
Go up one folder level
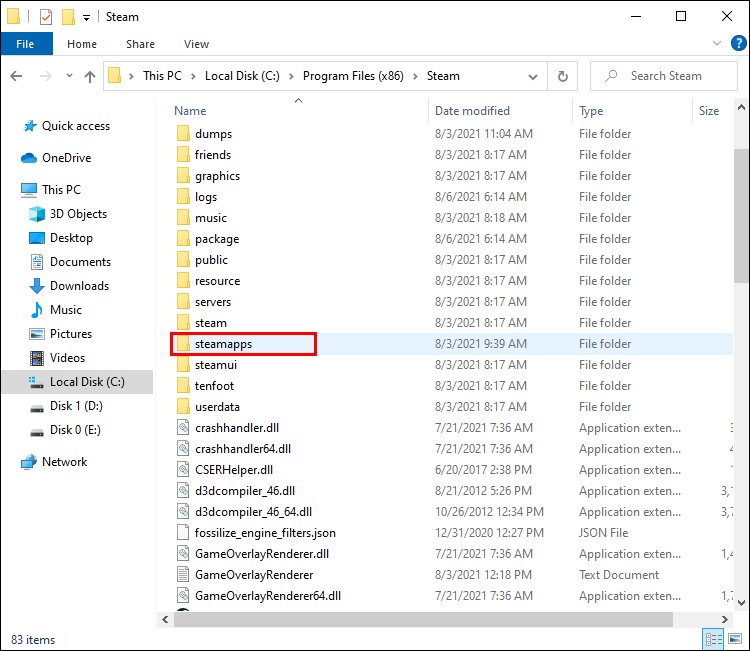[x=90, y=76]
